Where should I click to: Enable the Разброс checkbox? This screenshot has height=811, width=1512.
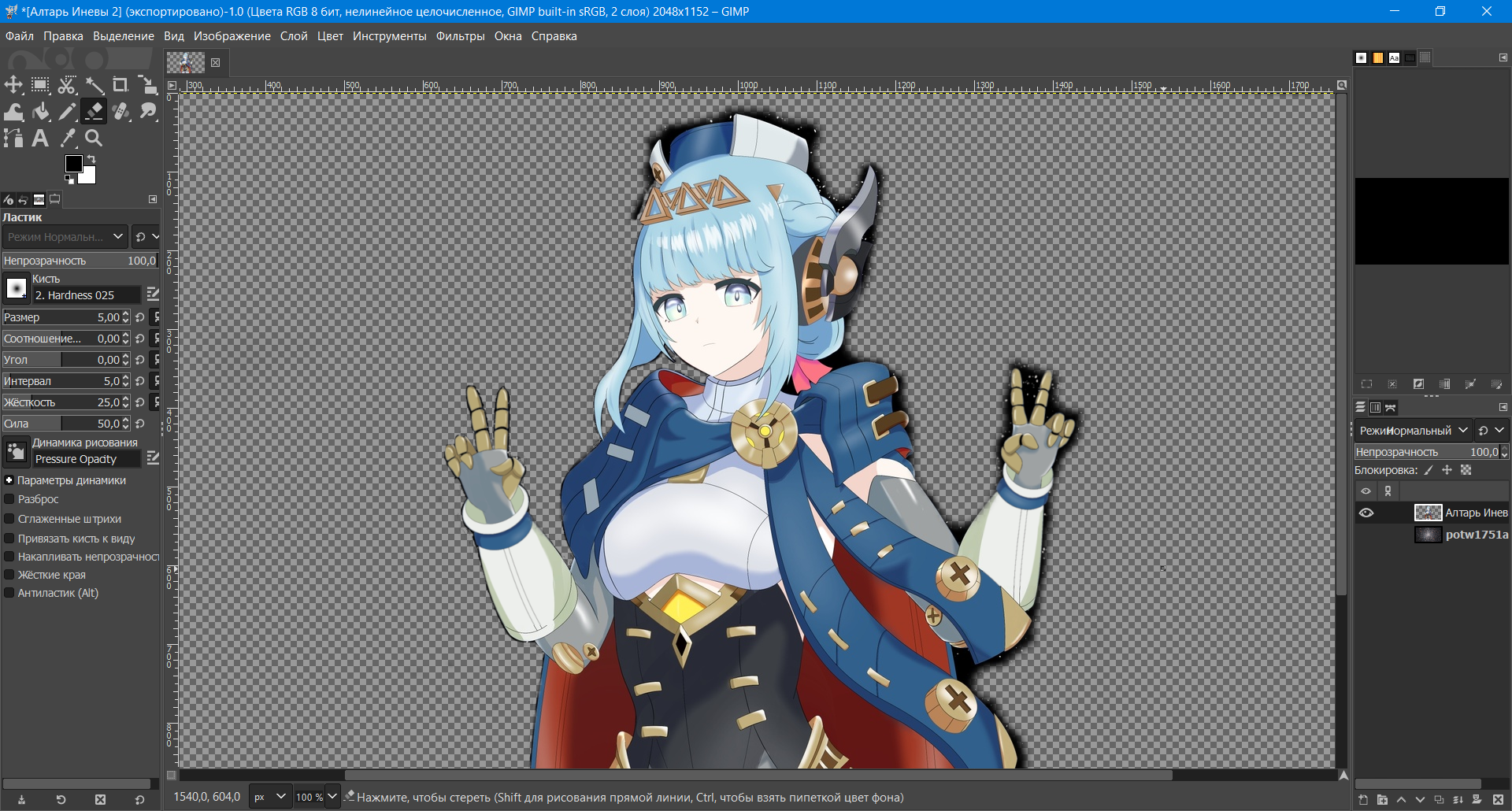point(9,499)
